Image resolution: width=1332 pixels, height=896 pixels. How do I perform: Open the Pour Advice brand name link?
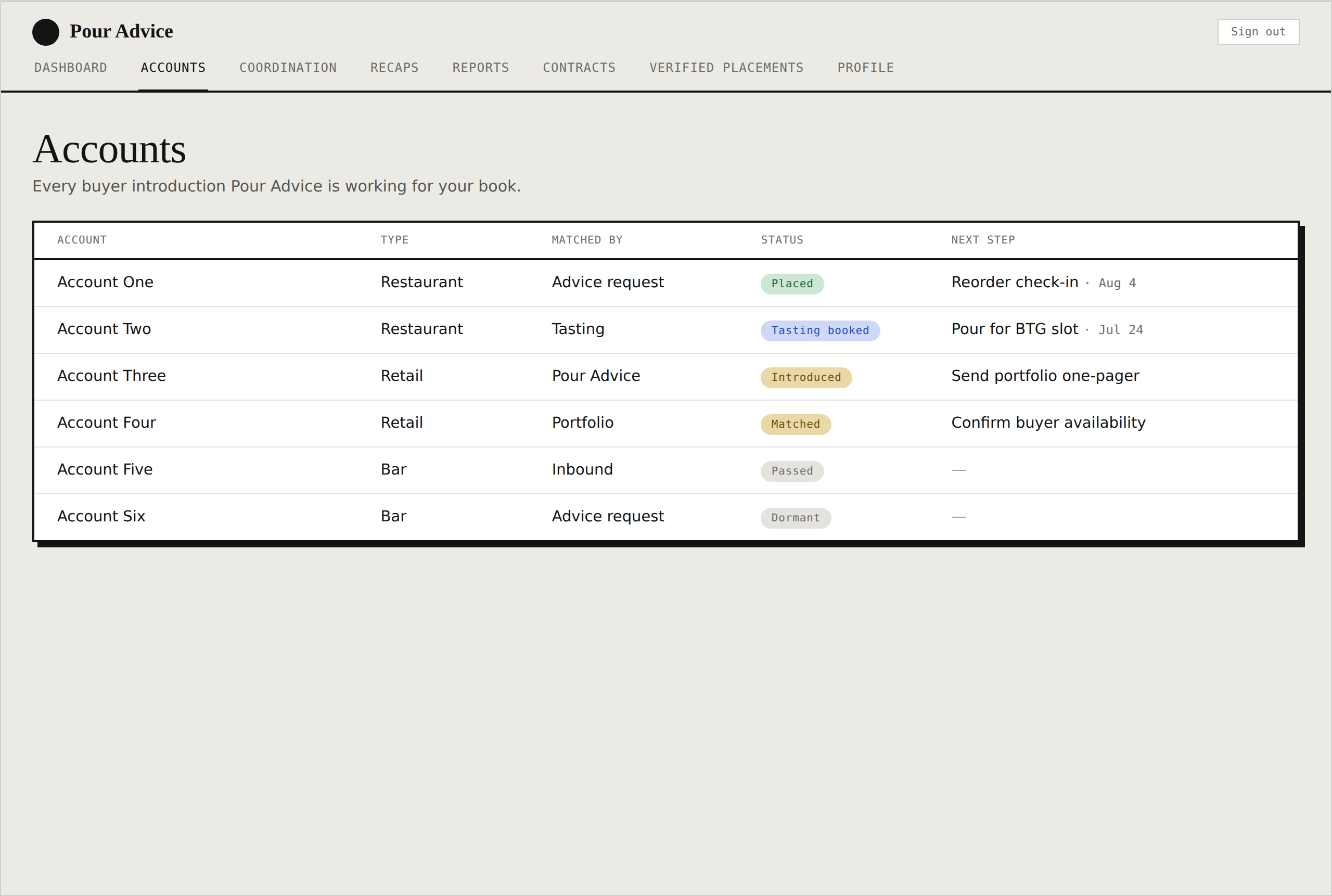[x=121, y=31]
